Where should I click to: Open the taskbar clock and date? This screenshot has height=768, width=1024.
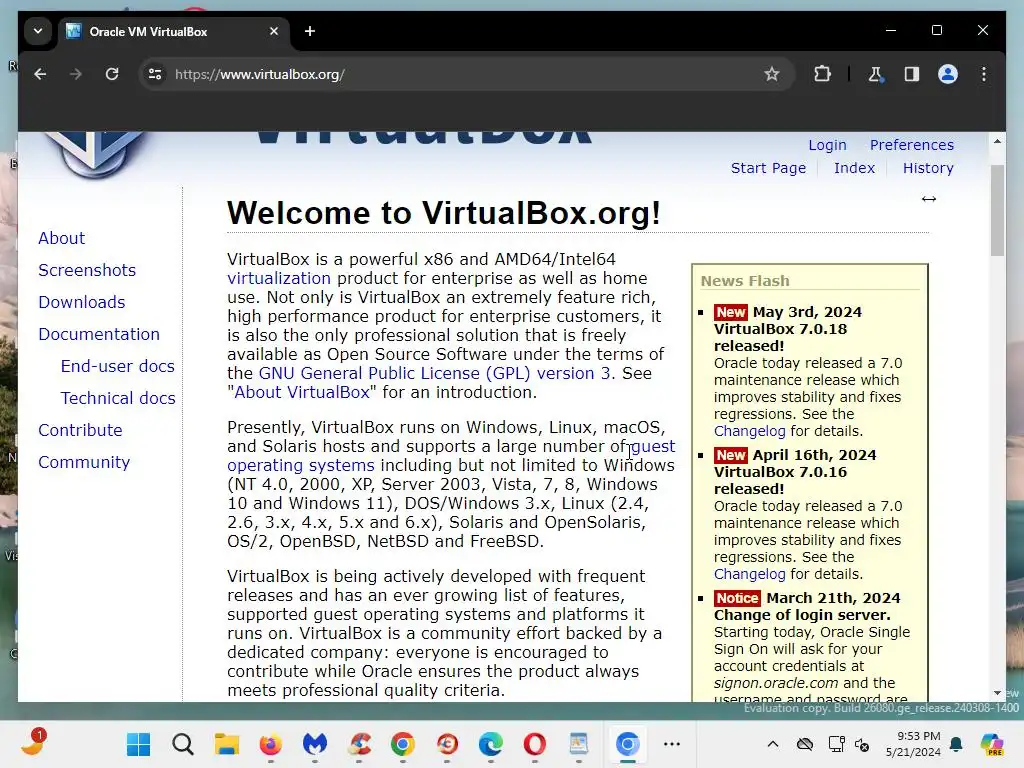913,744
